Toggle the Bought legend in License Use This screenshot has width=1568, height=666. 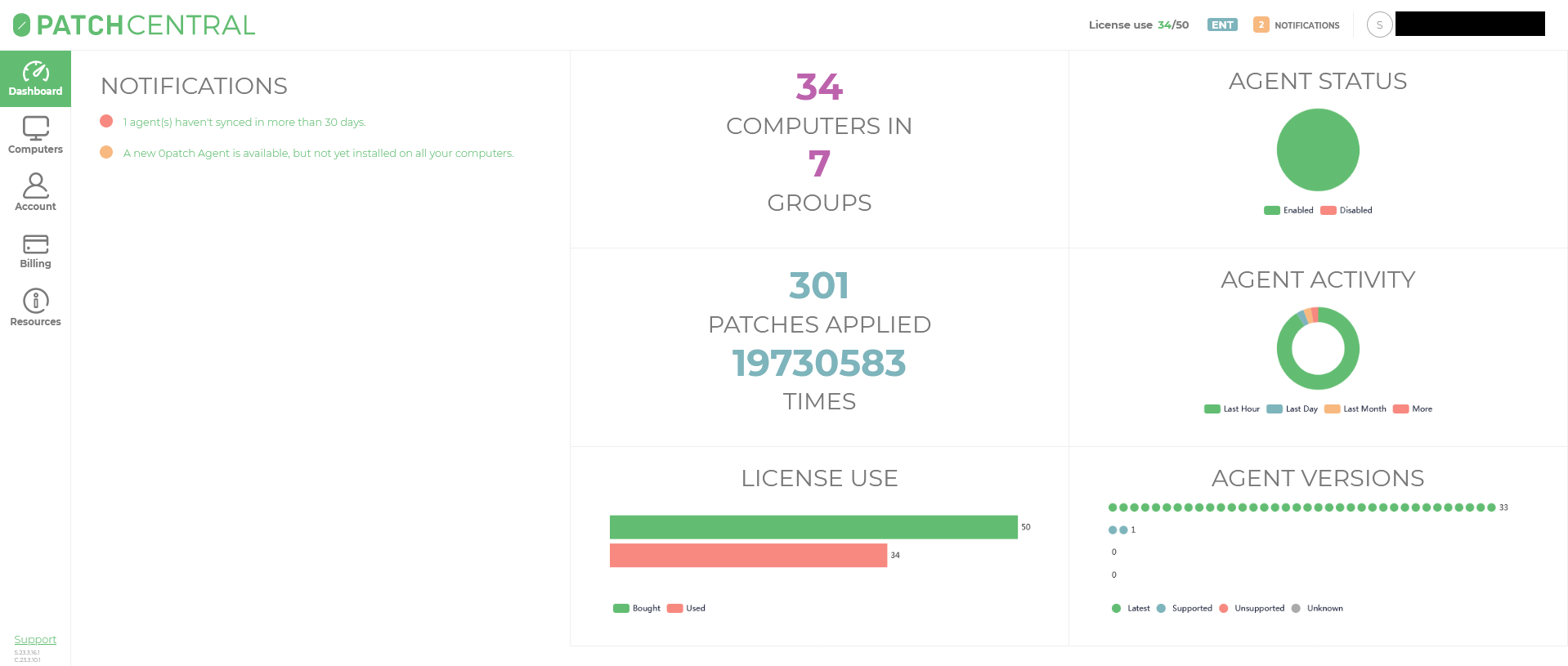click(x=637, y=608)
